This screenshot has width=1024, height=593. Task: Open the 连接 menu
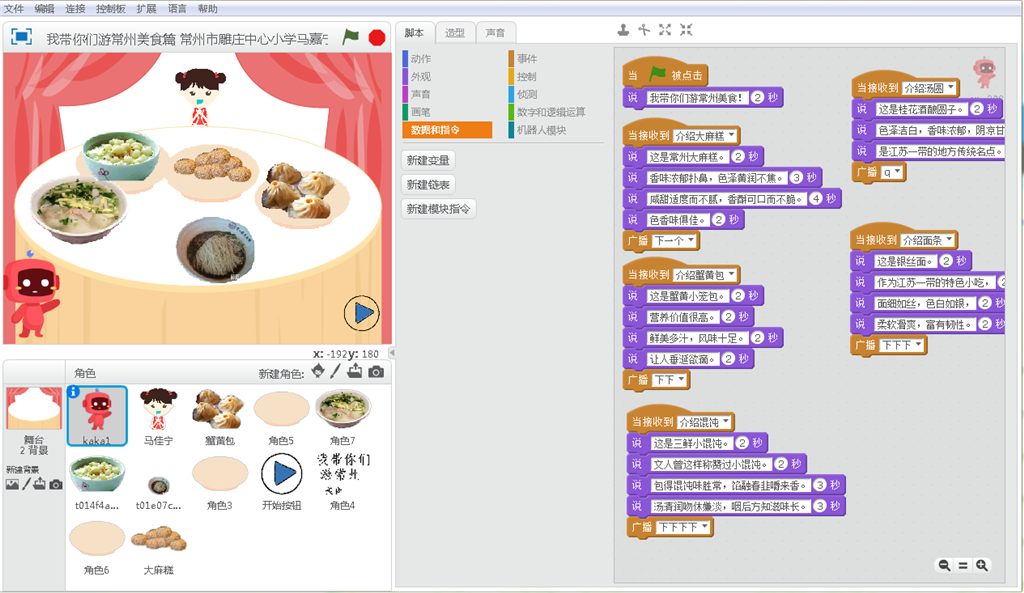pyautogui.click(x=76, y=8)
